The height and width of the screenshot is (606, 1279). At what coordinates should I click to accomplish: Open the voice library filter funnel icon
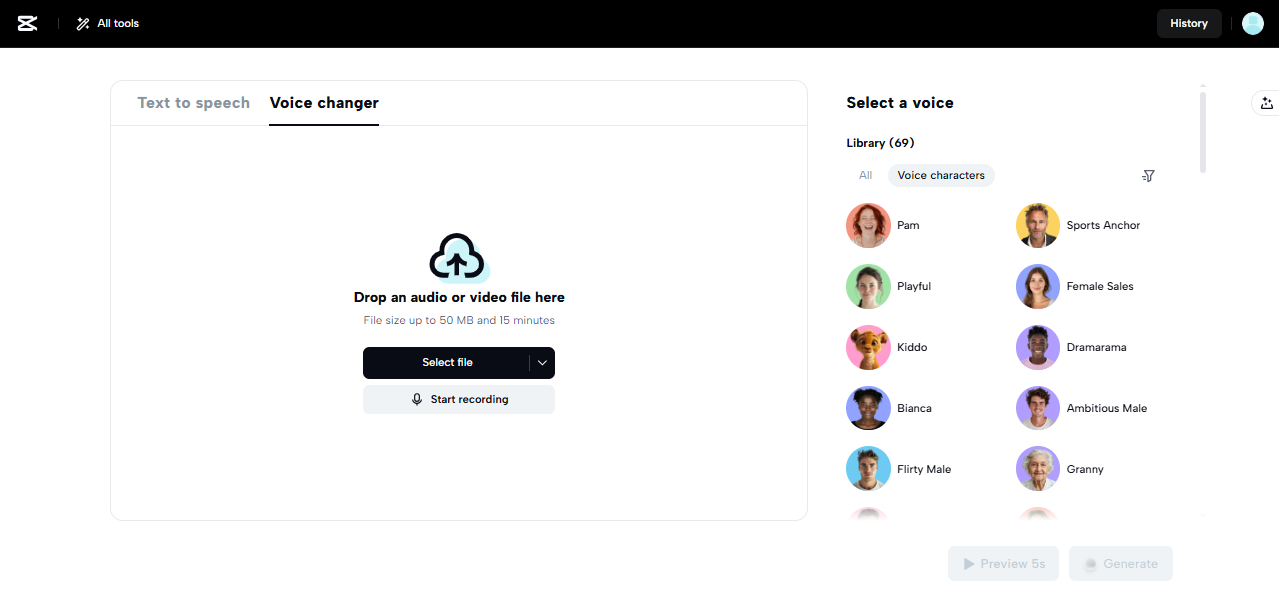click(x=1147, y=175)
